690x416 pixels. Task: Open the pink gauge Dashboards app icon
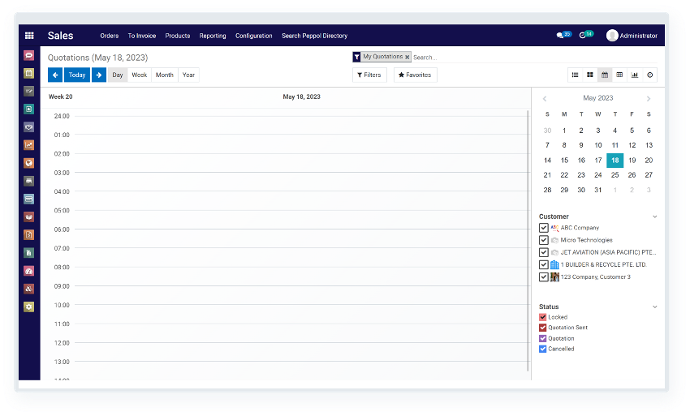click(x=29, y=271)
